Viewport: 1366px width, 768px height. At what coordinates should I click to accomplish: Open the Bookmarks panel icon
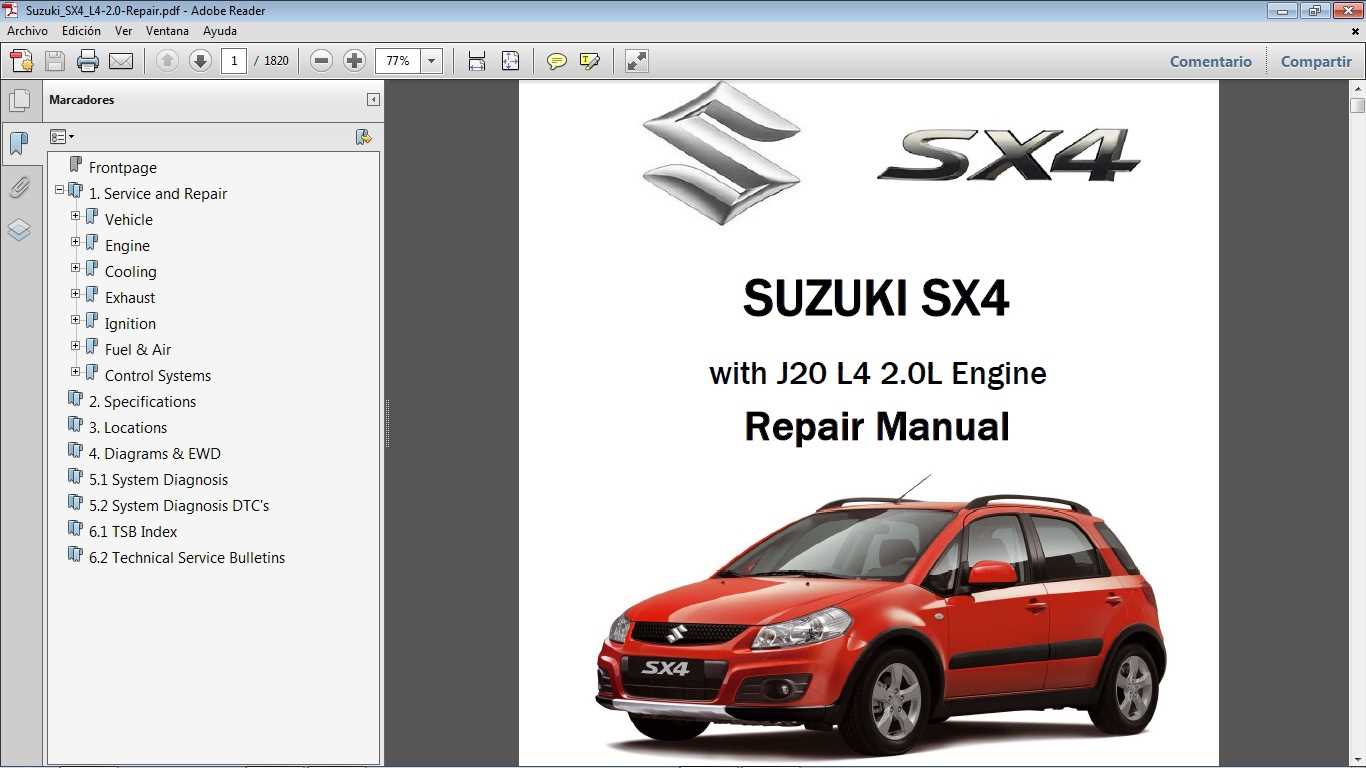[x=19, y=144]
